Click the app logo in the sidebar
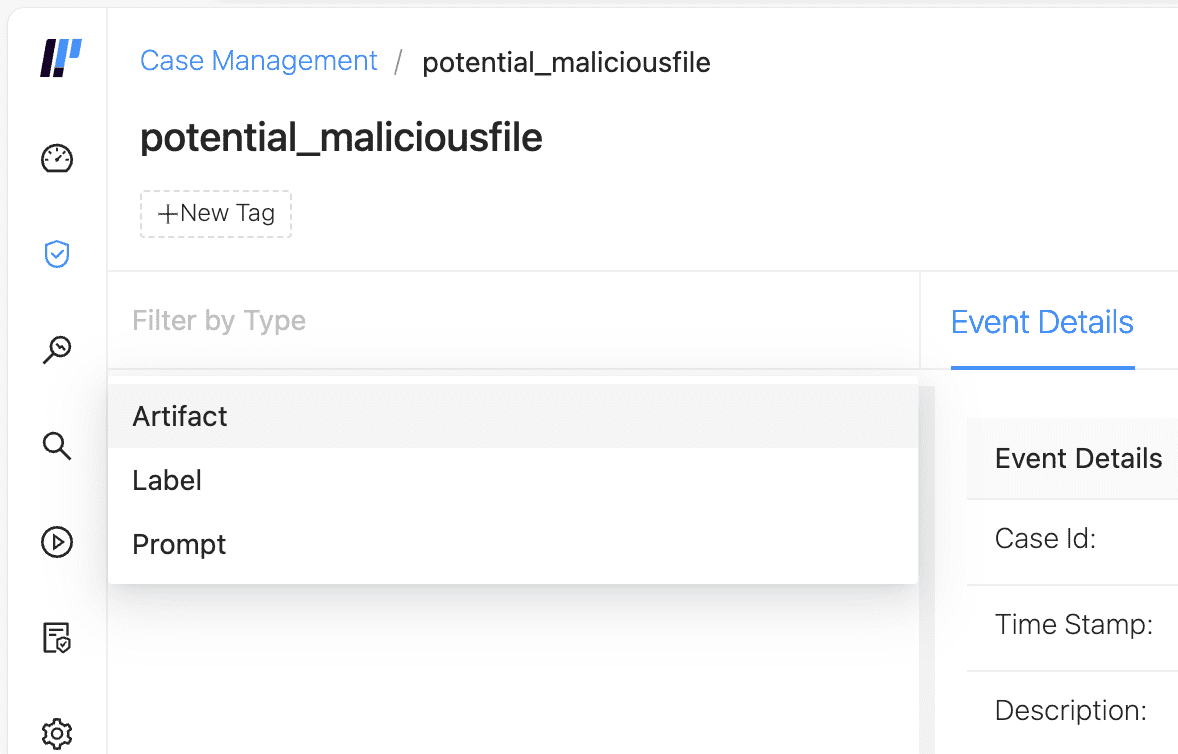This screenshot has height=754, width=1178. point(59,59)
